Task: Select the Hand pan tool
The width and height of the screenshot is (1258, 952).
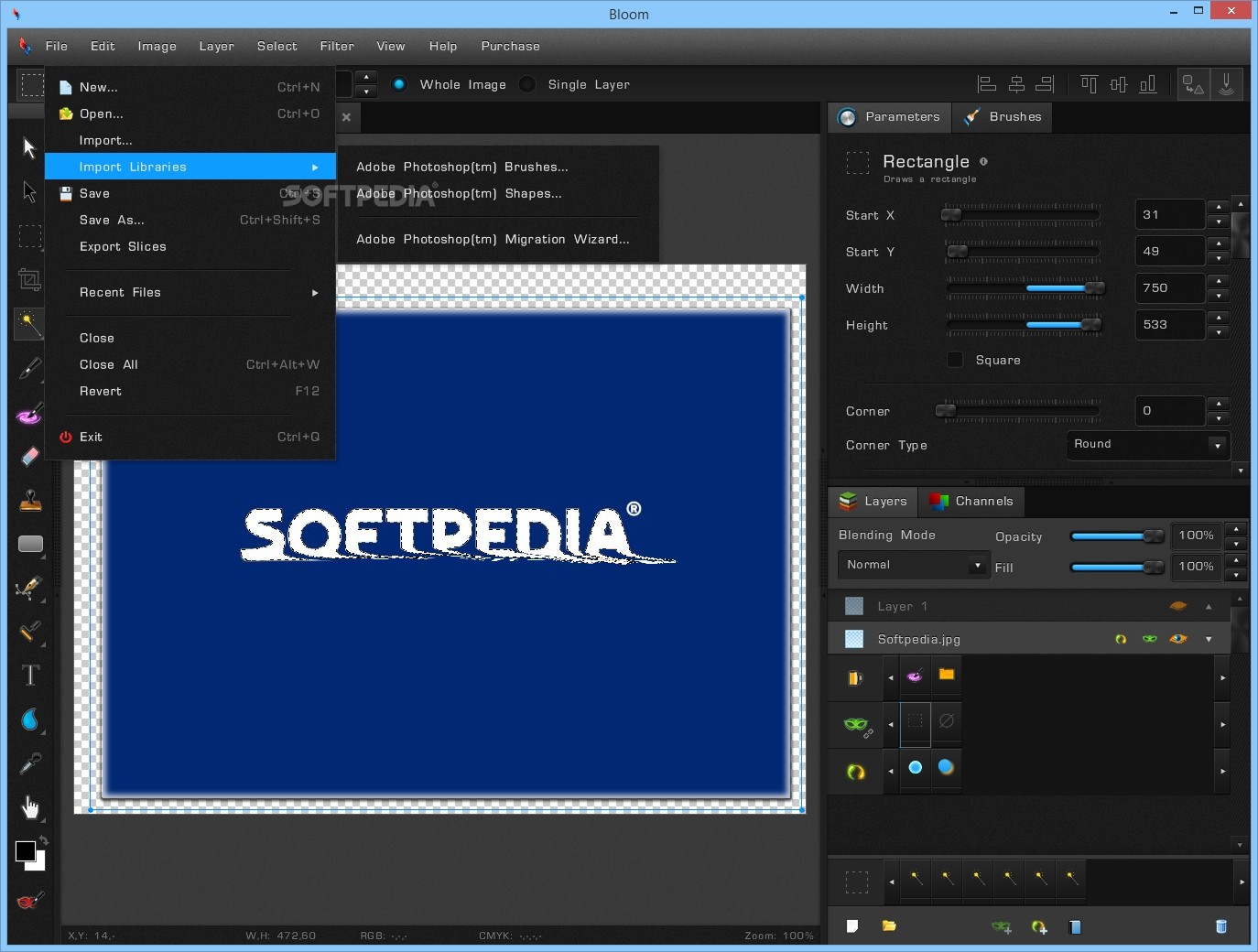Action: tap(30, 806)
